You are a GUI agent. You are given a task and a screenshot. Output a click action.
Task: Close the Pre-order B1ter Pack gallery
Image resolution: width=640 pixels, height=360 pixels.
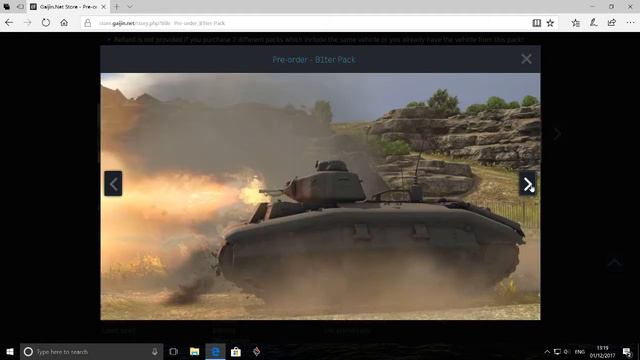click(526, 59)
